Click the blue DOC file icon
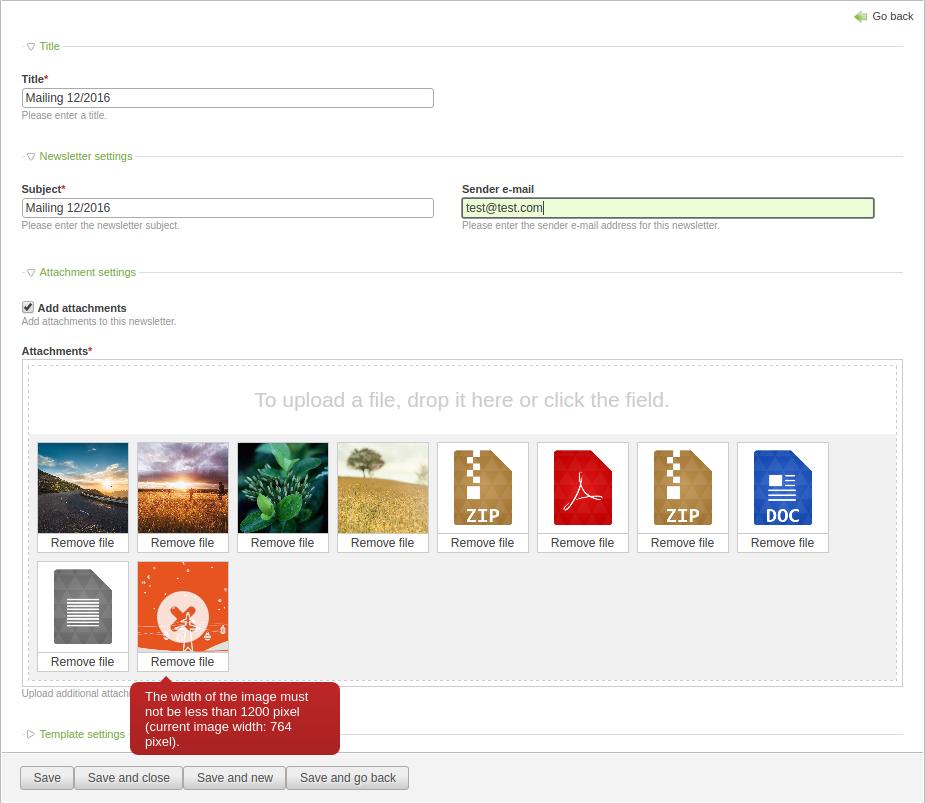Image resolution: width=925 pixels, height=803 pixels. 782,488
